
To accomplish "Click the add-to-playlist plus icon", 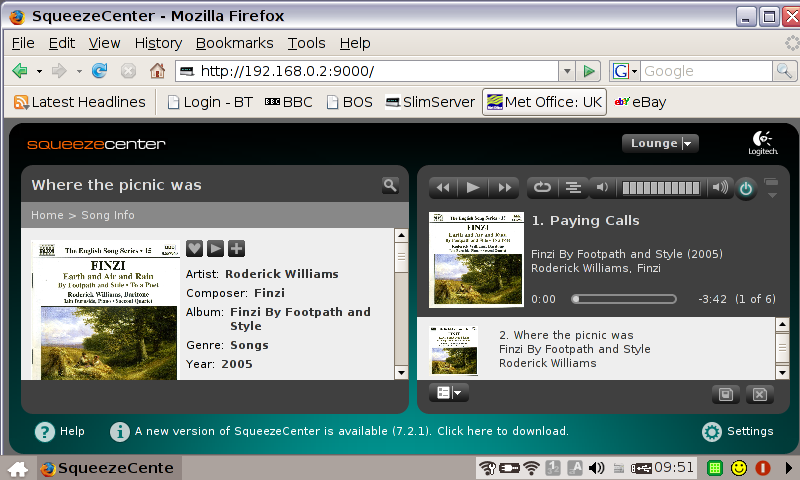I will click(x=236, y=248).
